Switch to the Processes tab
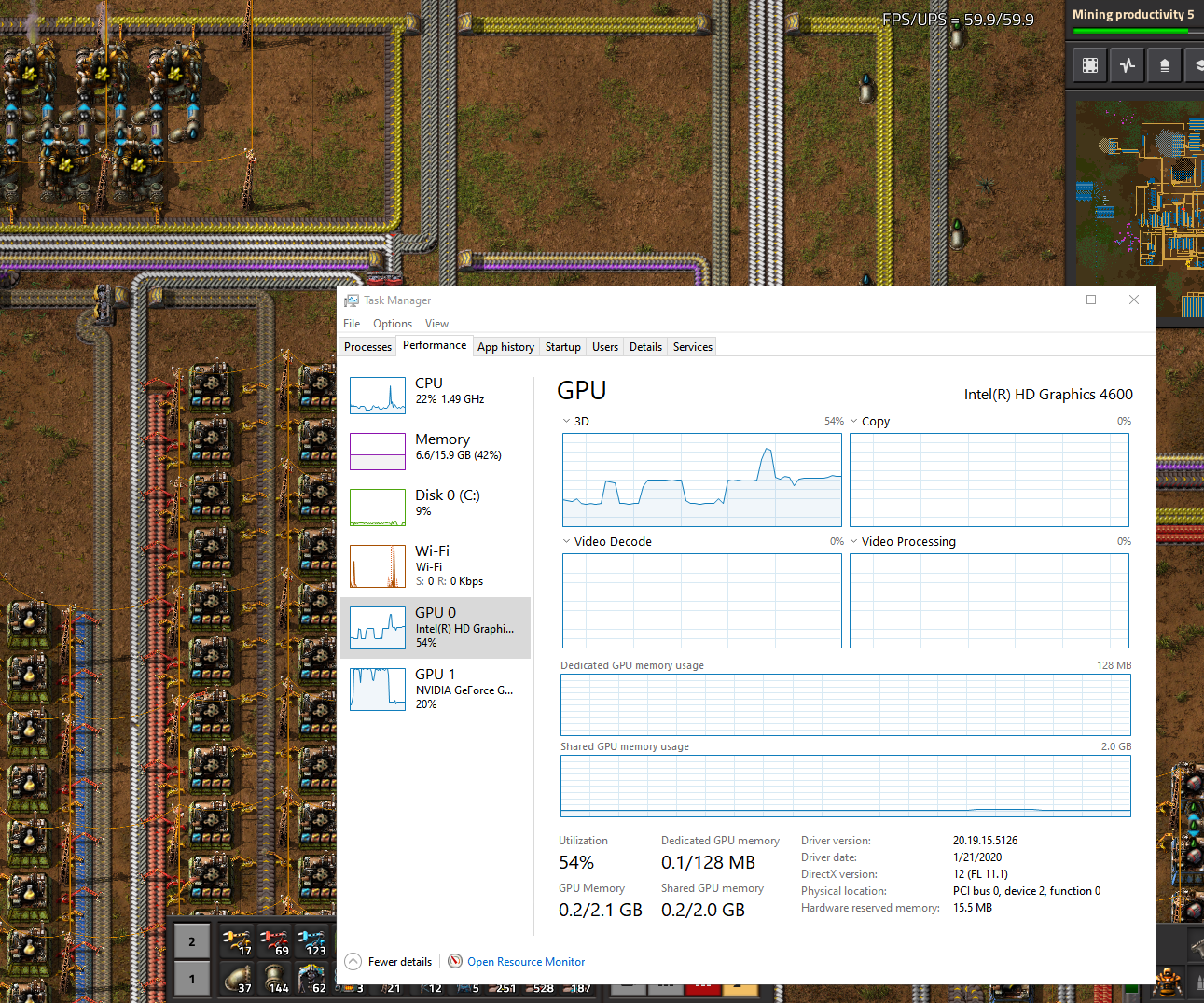 (367, 347)
